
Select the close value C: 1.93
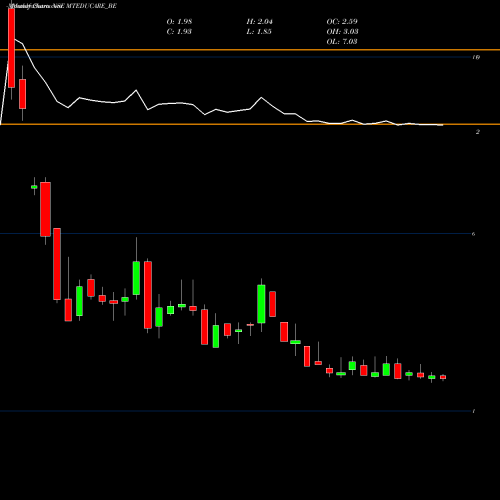click(179, 32)
